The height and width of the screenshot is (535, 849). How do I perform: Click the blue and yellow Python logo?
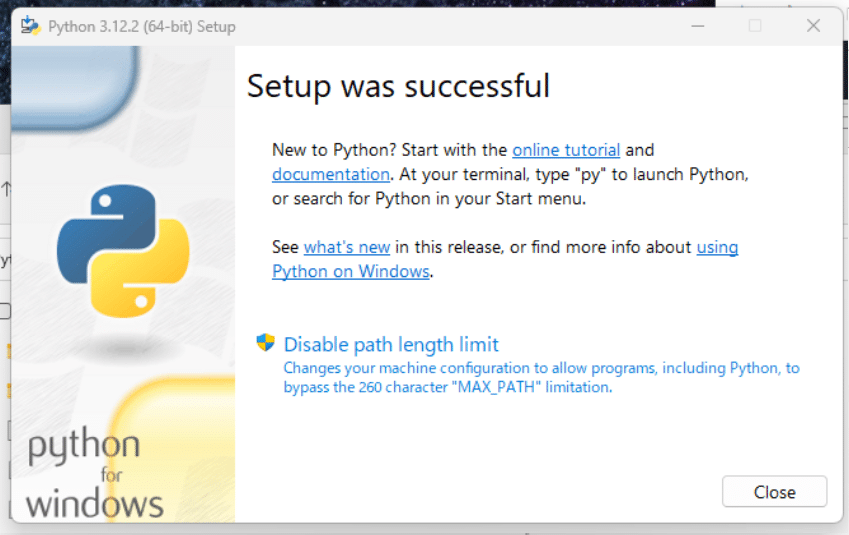click(123, 251)
